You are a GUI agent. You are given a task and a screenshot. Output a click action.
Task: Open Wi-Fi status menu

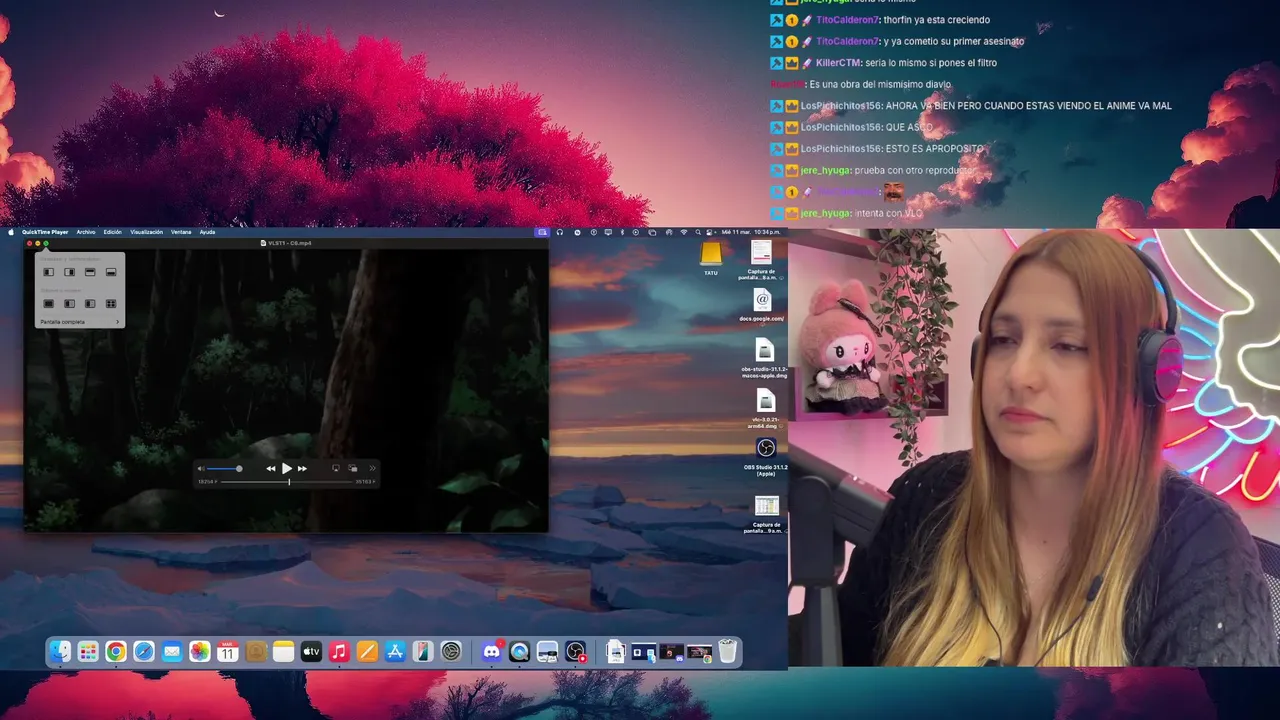pos(684,232)
